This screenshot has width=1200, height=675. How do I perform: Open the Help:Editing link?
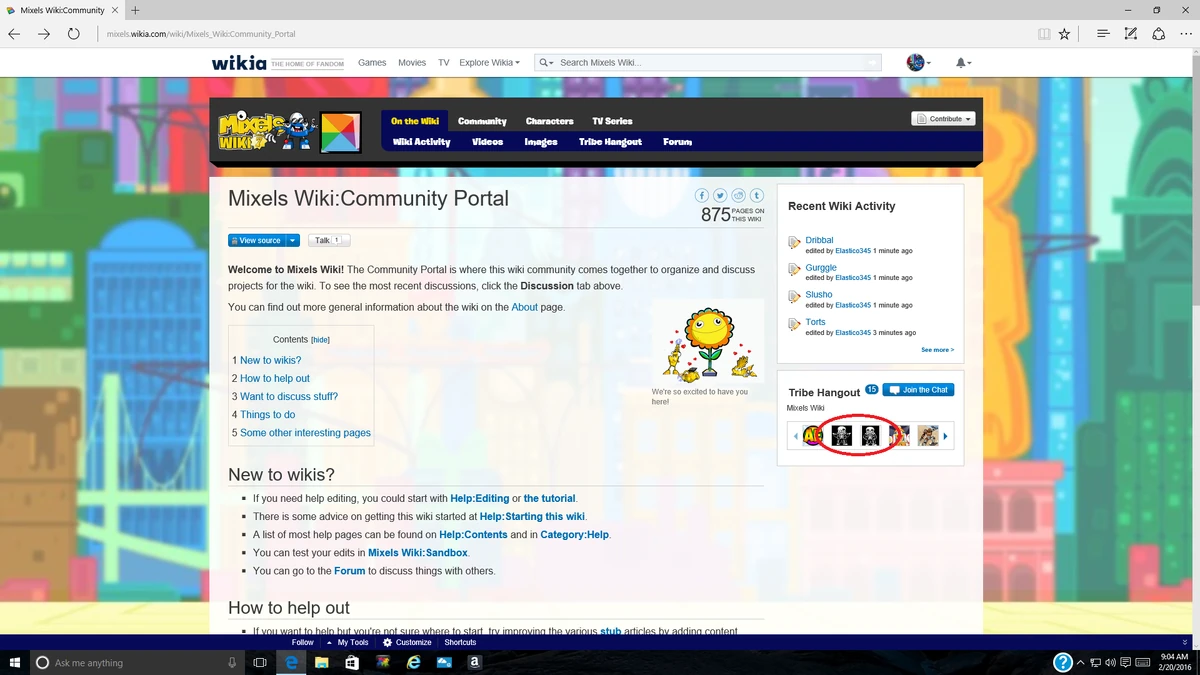(479, 498)
